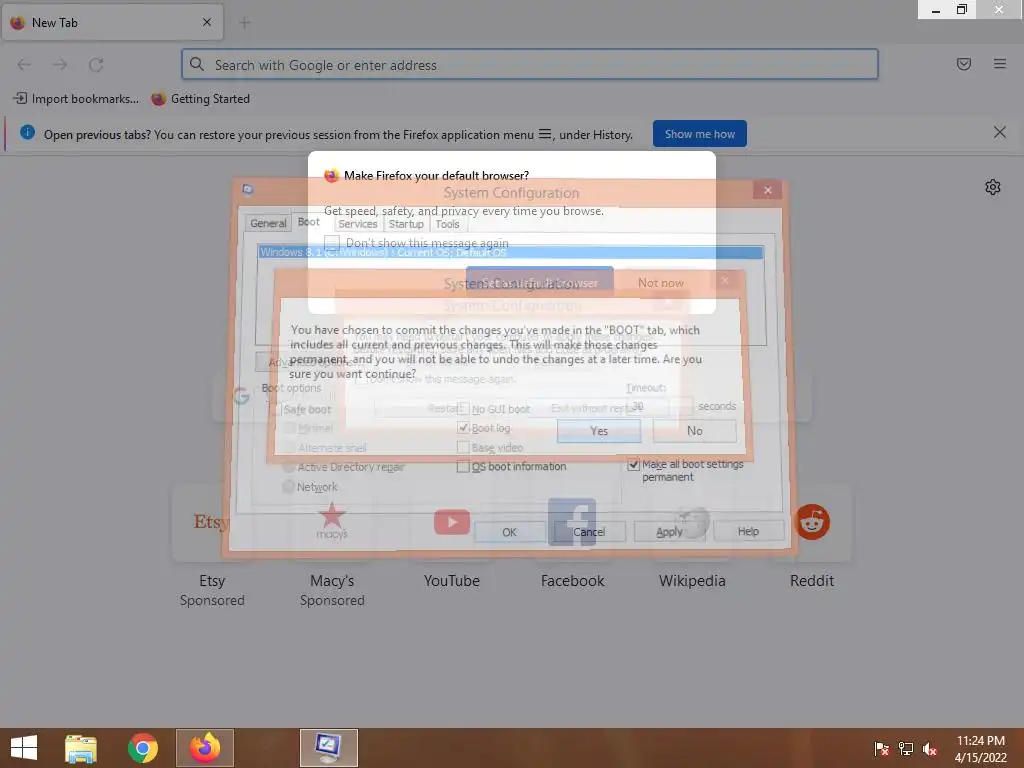Open the Save to Pocket icon
Image resolution: width=1024 pixels, height=768 pixels.
point(964,64)
